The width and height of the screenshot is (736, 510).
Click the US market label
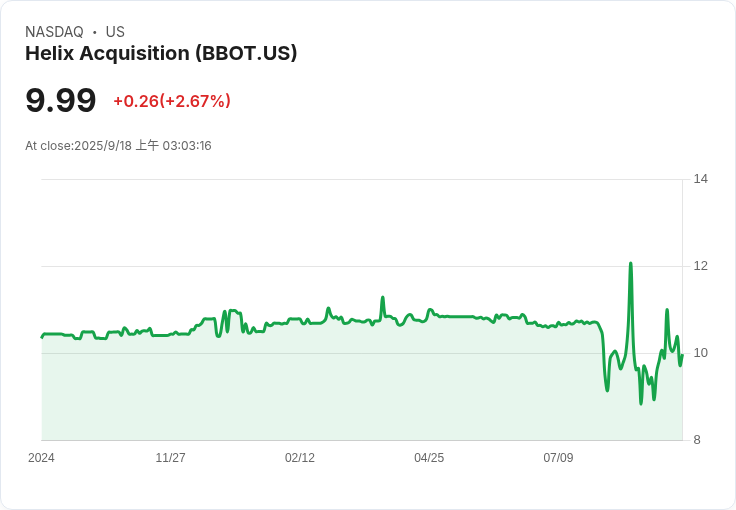coord(115,32)
